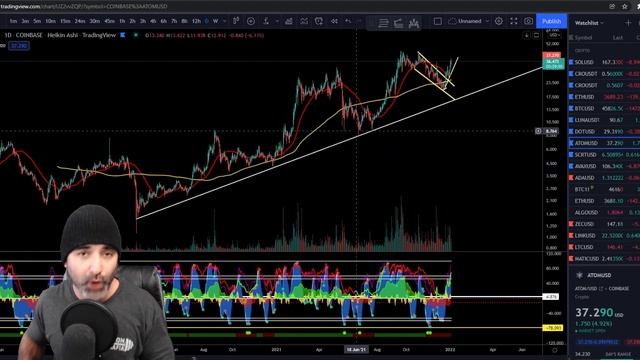Select the 5m timeframe
640x360 pixels.
coord(37,21)
